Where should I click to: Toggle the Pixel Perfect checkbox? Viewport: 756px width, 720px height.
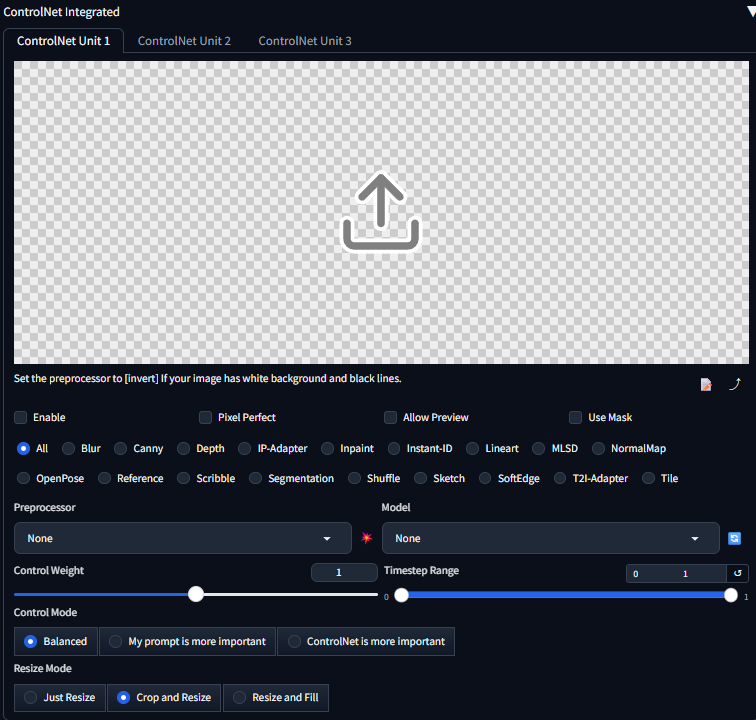pyautogui.click(x=206, y=417)
